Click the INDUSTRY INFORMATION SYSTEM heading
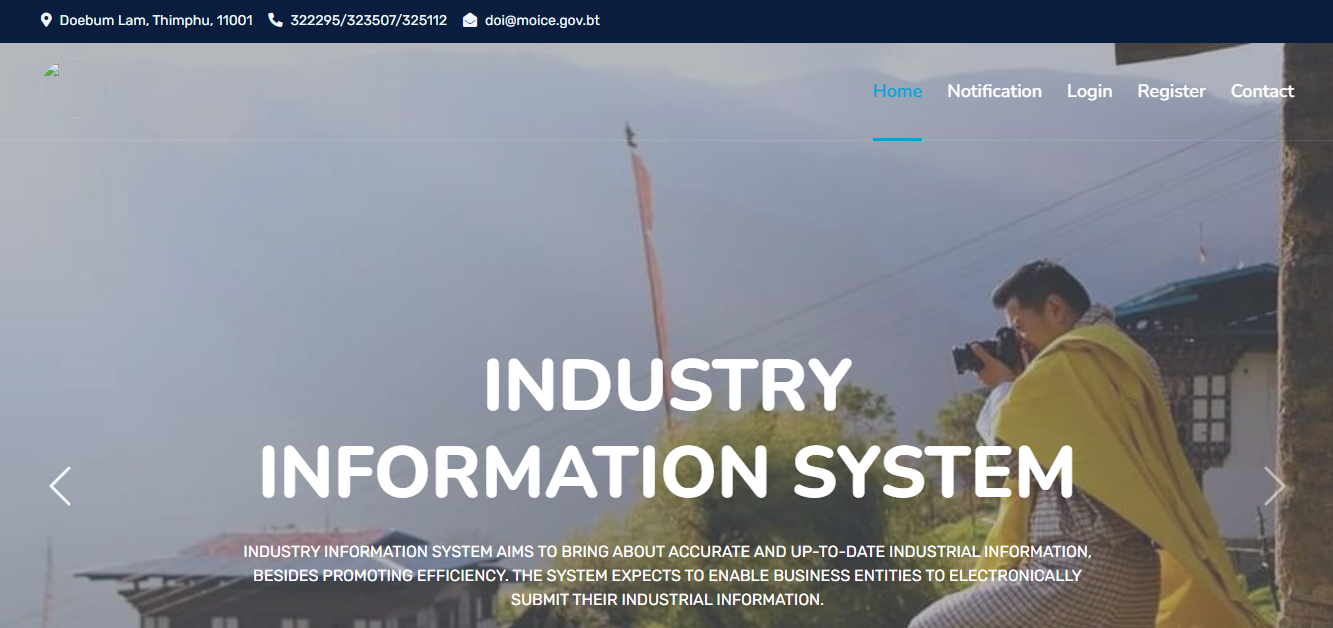 [667, 428]
